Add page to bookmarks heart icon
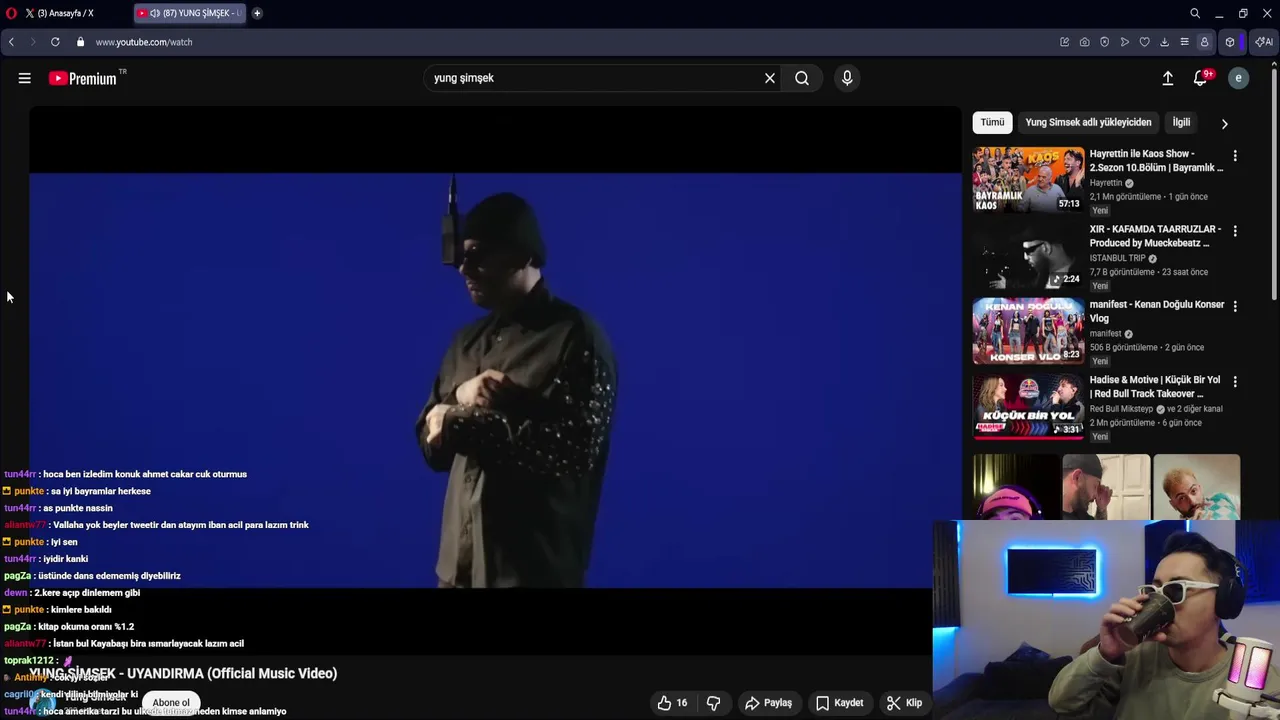Viewport: 1280px width, 720px height. tap(1144, 42)
